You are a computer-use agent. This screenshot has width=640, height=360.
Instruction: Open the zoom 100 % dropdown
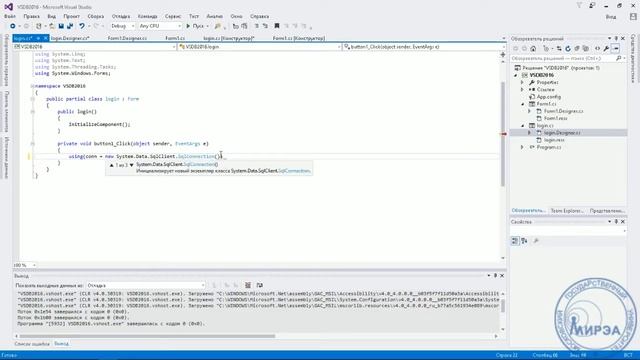pyautogui.click(x=25, y=265)
